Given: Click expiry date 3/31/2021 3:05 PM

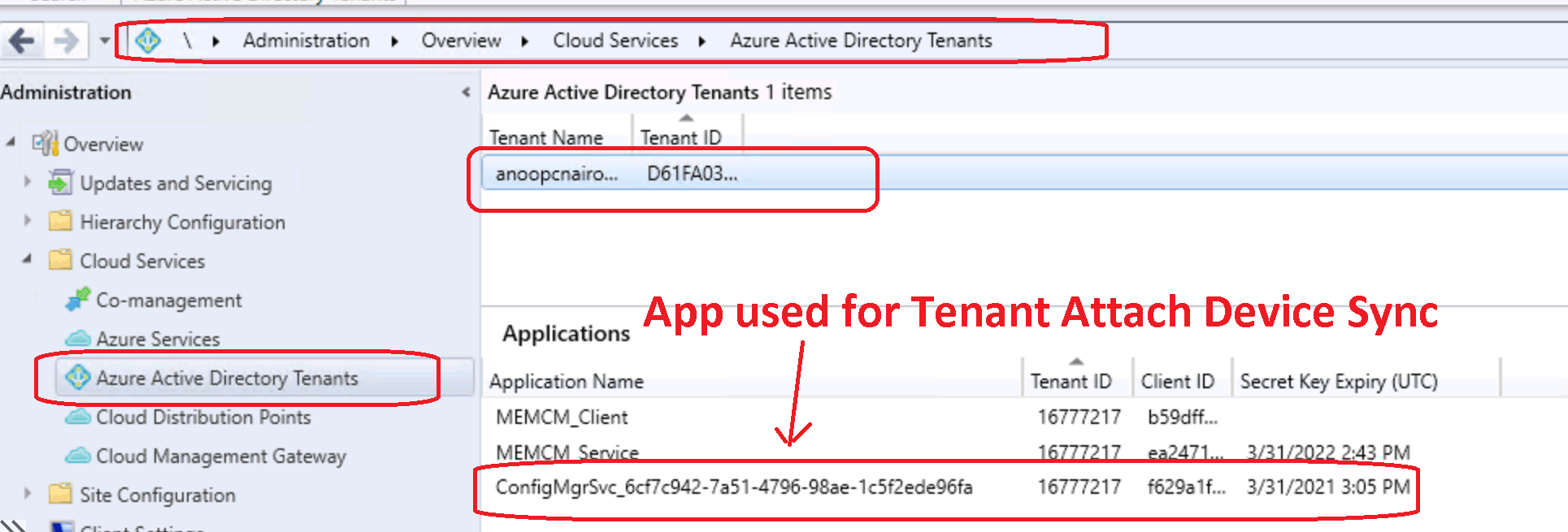Looking at the screenshot, I should pos(1328,487).
